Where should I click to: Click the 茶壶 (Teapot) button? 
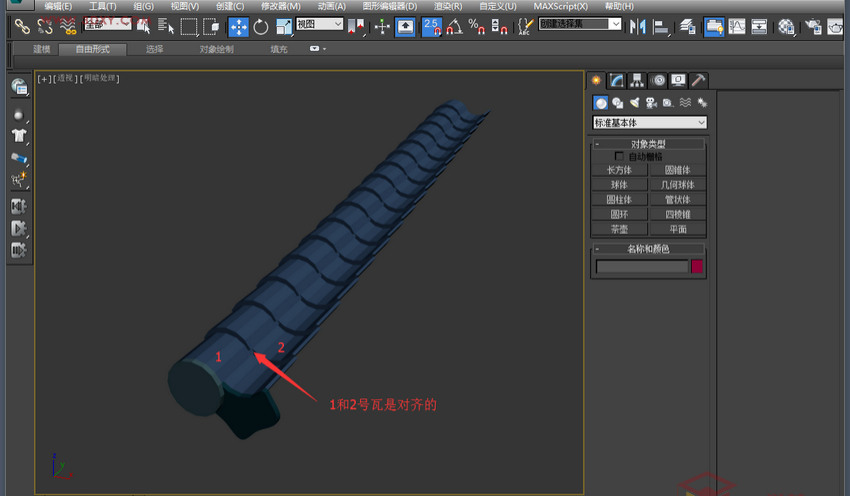tap(619, 229)
